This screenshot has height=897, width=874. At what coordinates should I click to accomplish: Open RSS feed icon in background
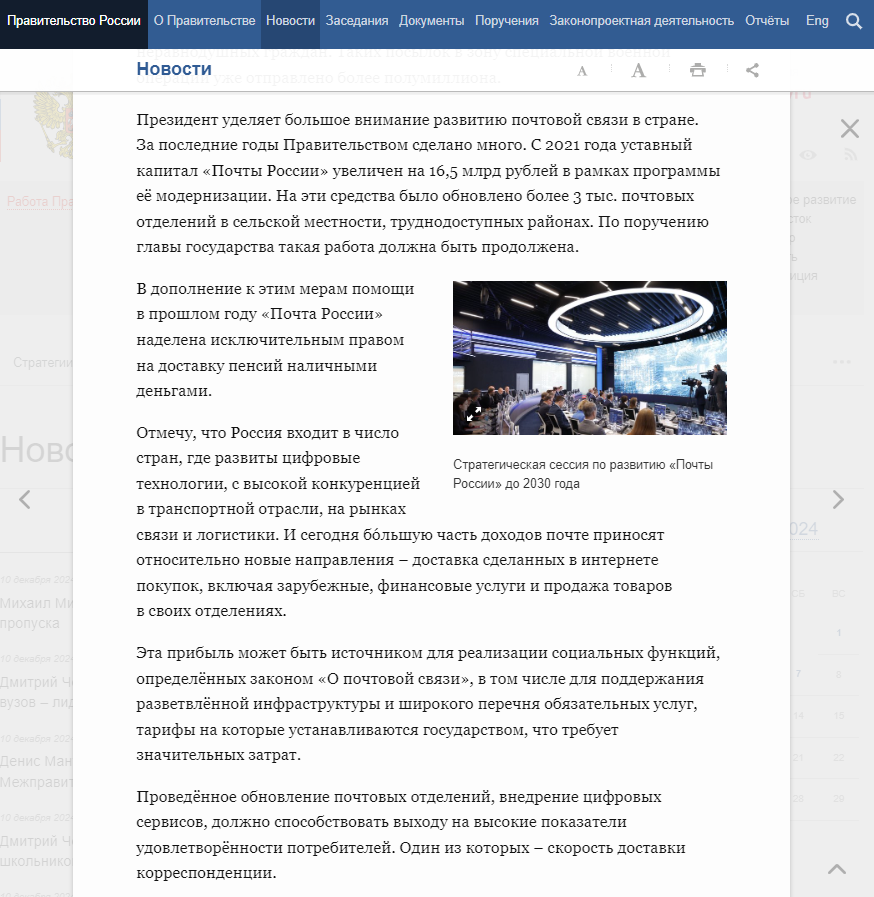click(851, 154)
